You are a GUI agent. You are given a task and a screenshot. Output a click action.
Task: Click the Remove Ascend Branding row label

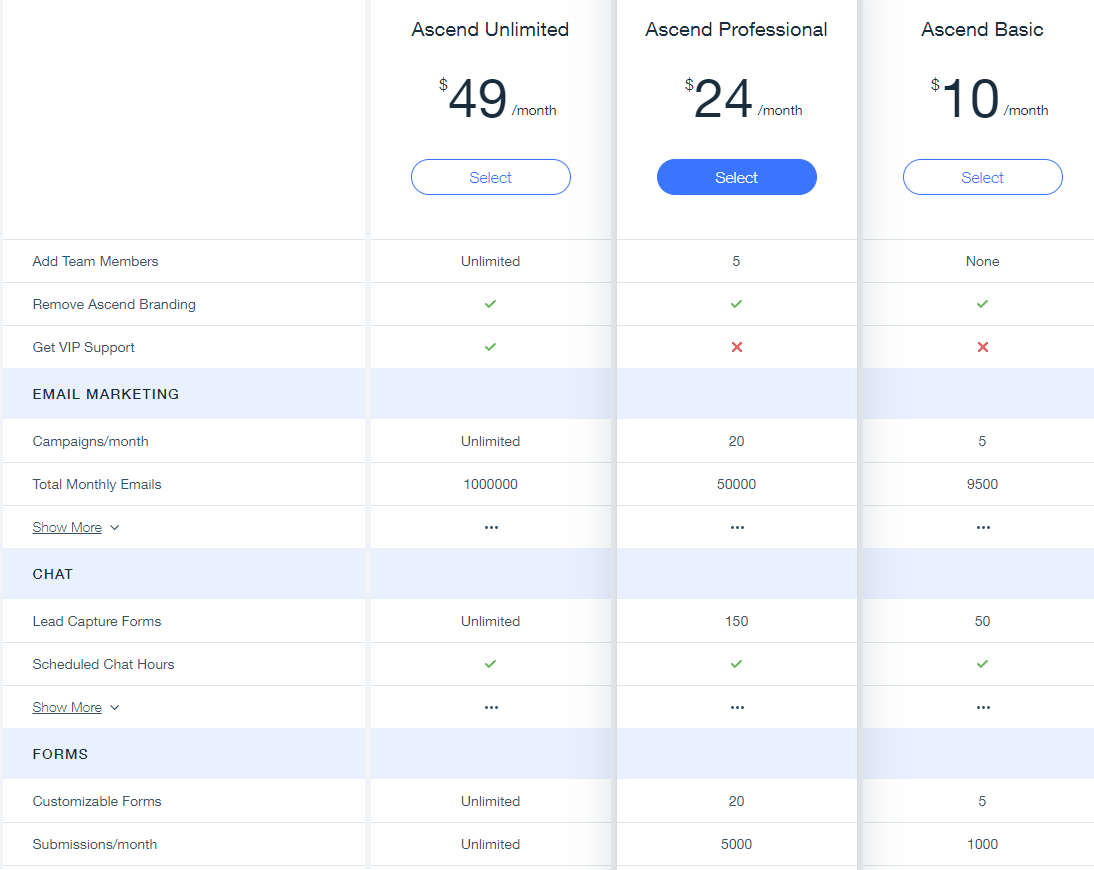click(114, 304)
